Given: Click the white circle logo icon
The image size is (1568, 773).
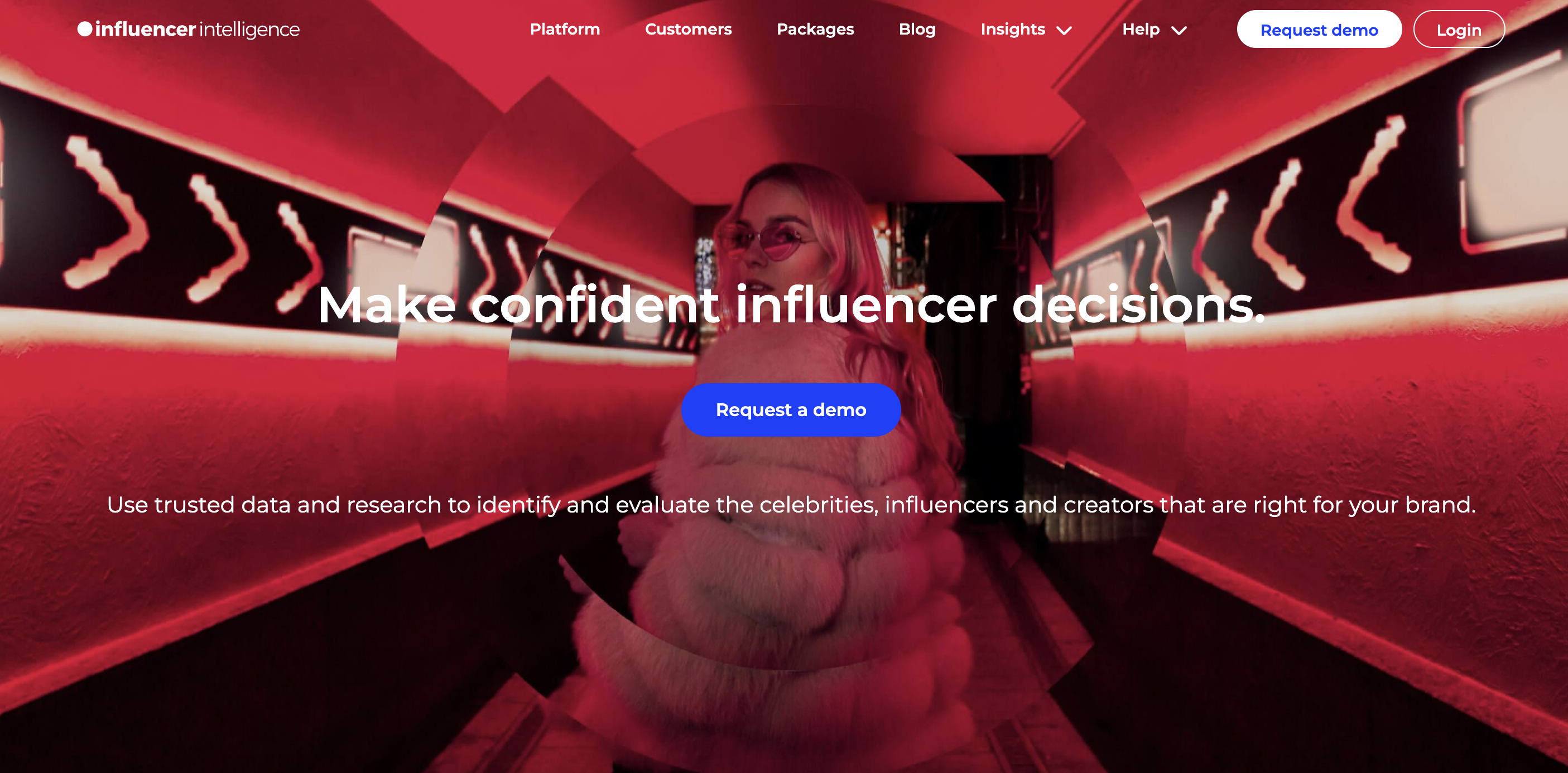Looking at the screenshot, I should point(85,28).
